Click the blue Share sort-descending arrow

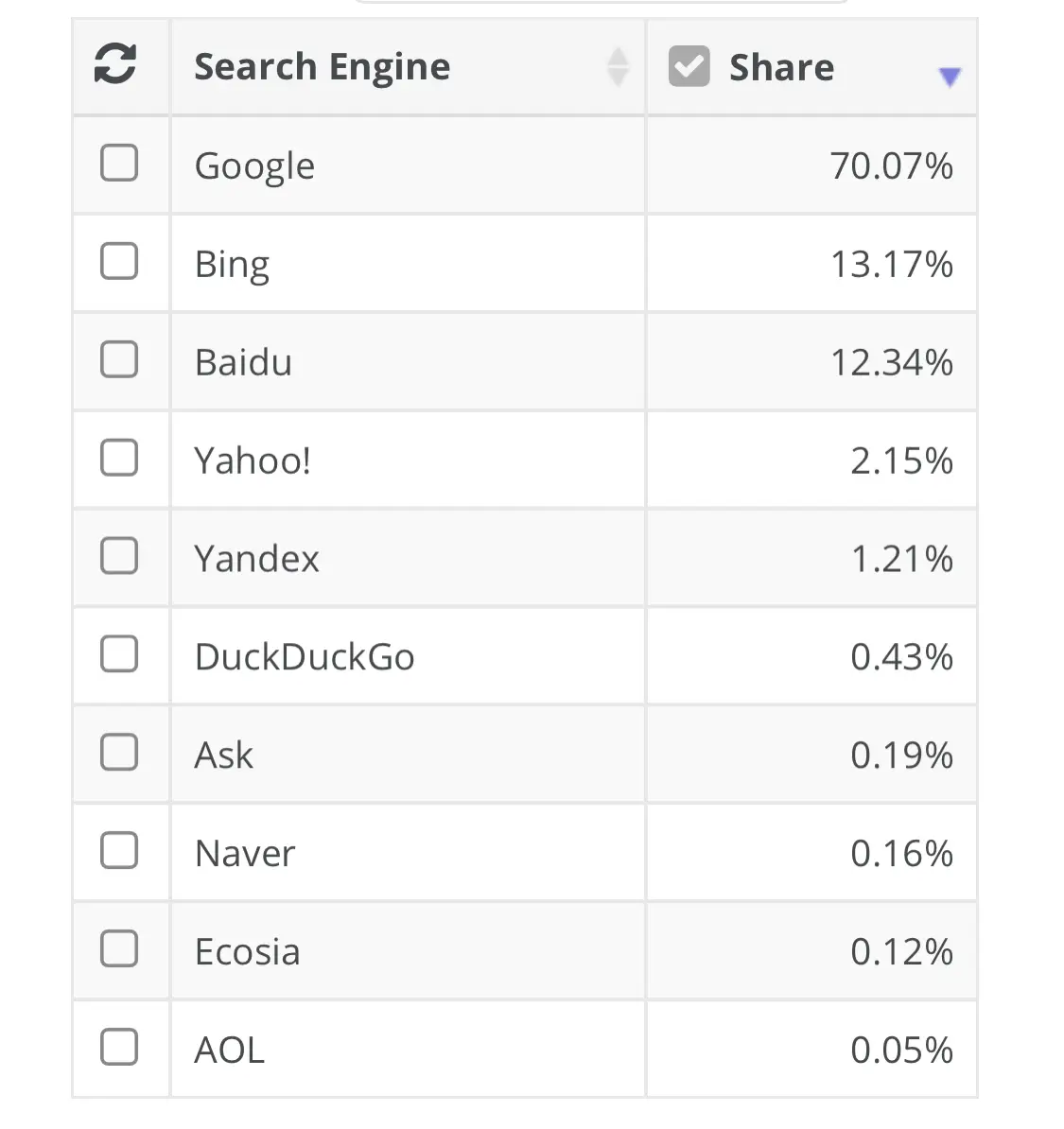[950, 78]
